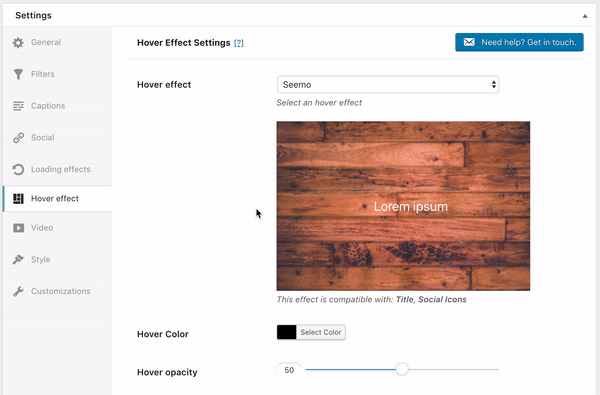Click the Hover effect grid icon
The height and width of the screenshot is (395, 600).
click(x=18, y=199)
